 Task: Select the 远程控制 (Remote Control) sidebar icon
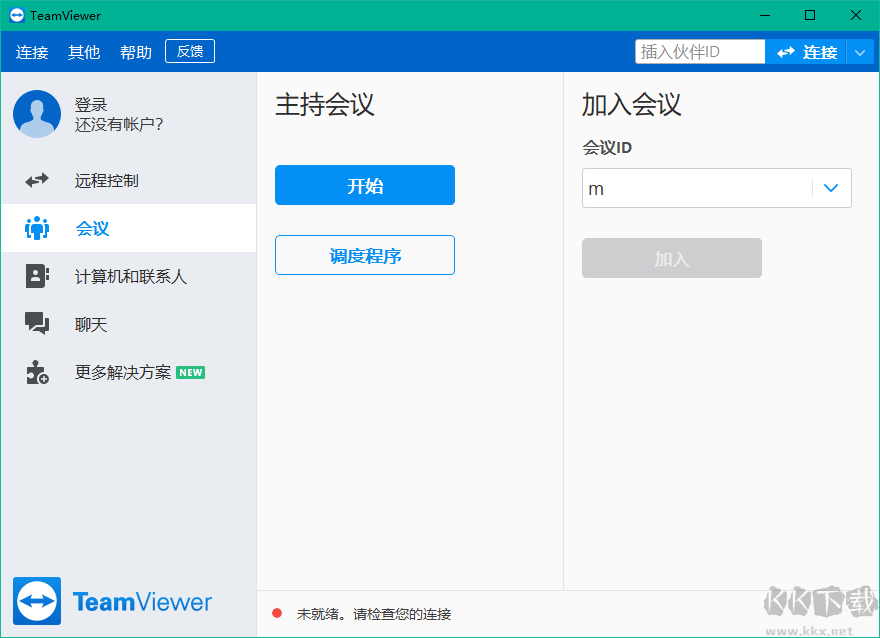pyautogui.click(x=37, y=180)
